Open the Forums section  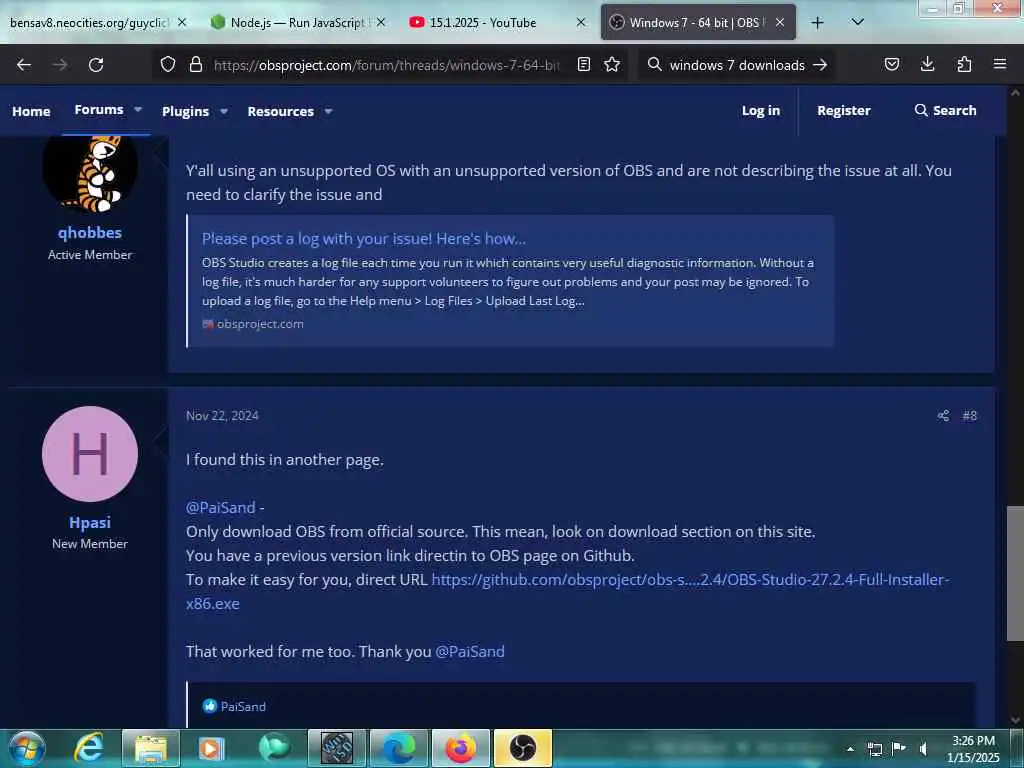pos(99,110)
